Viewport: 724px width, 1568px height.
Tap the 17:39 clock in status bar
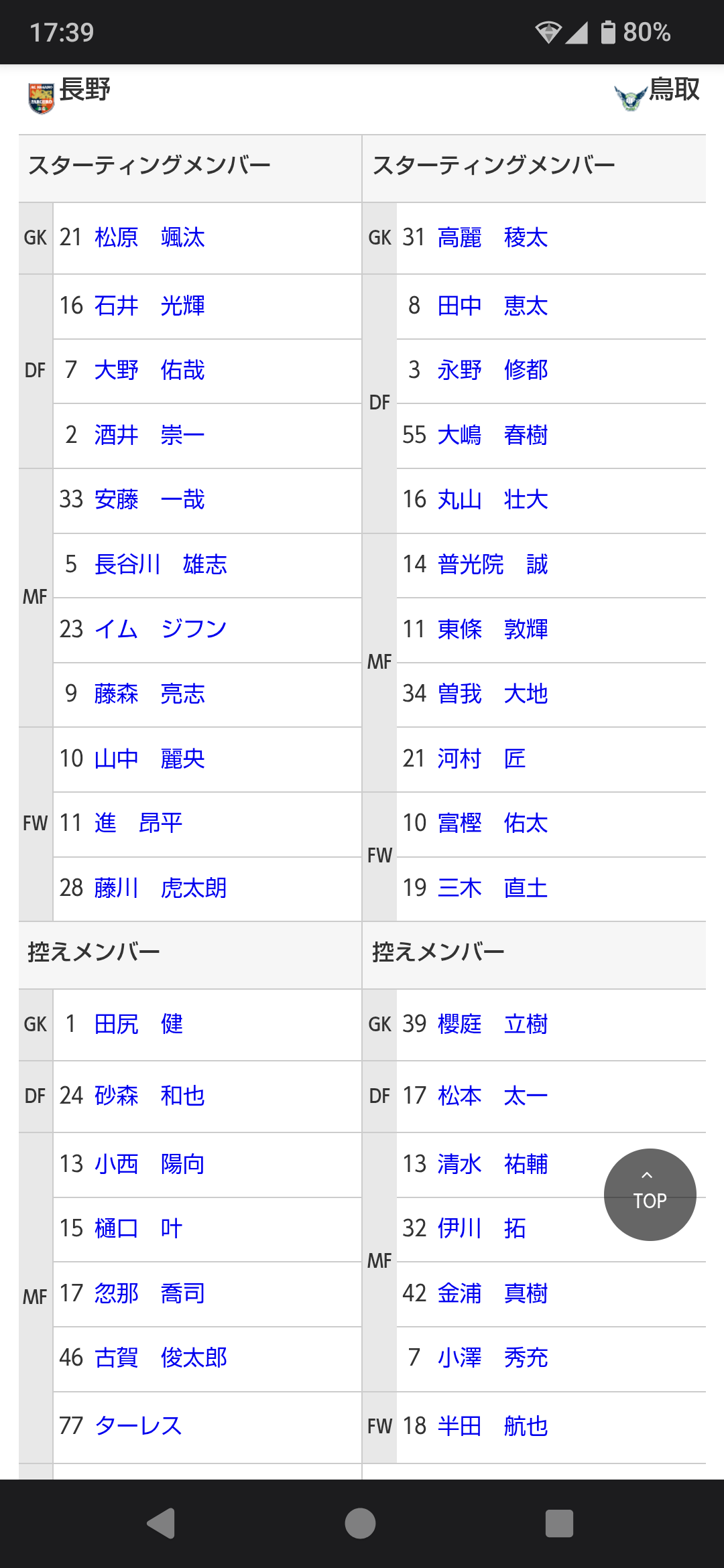62,32
